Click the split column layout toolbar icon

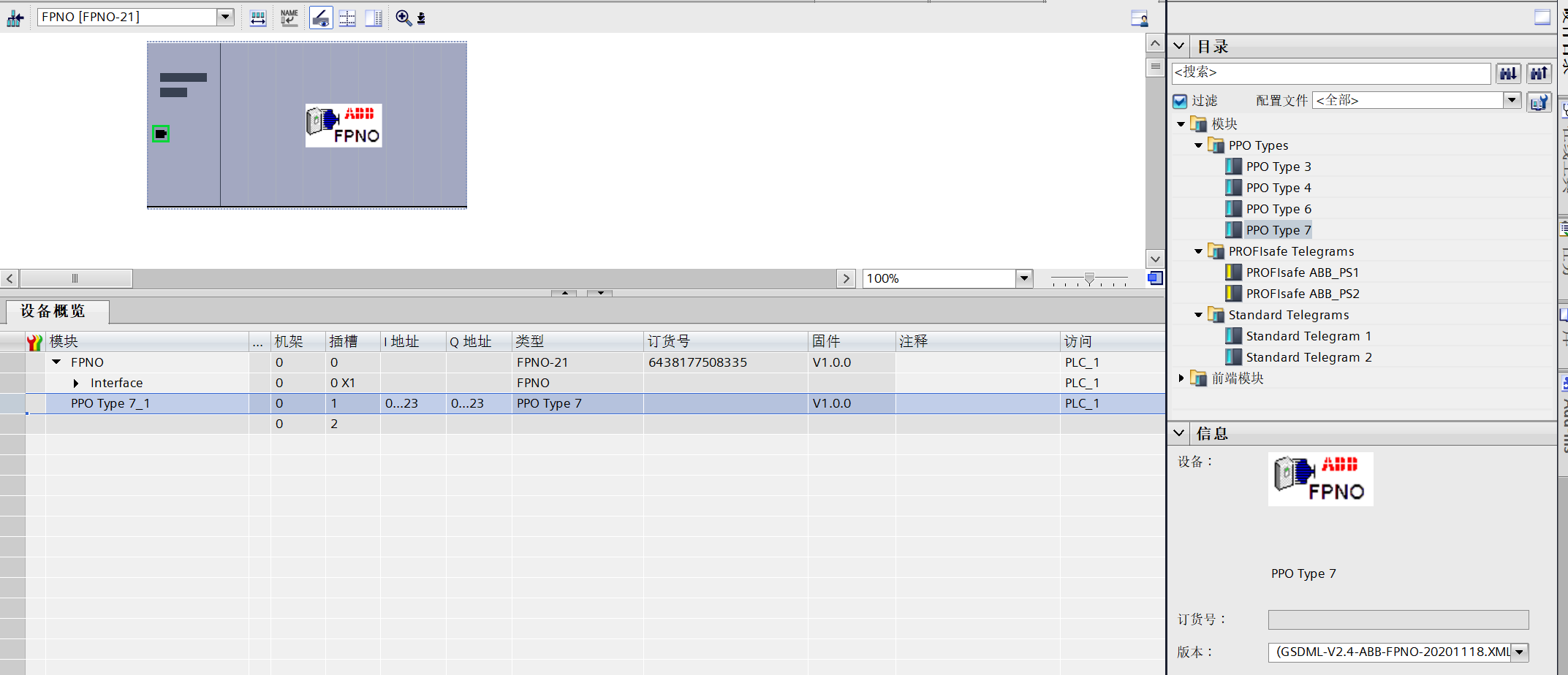[374, 18]
